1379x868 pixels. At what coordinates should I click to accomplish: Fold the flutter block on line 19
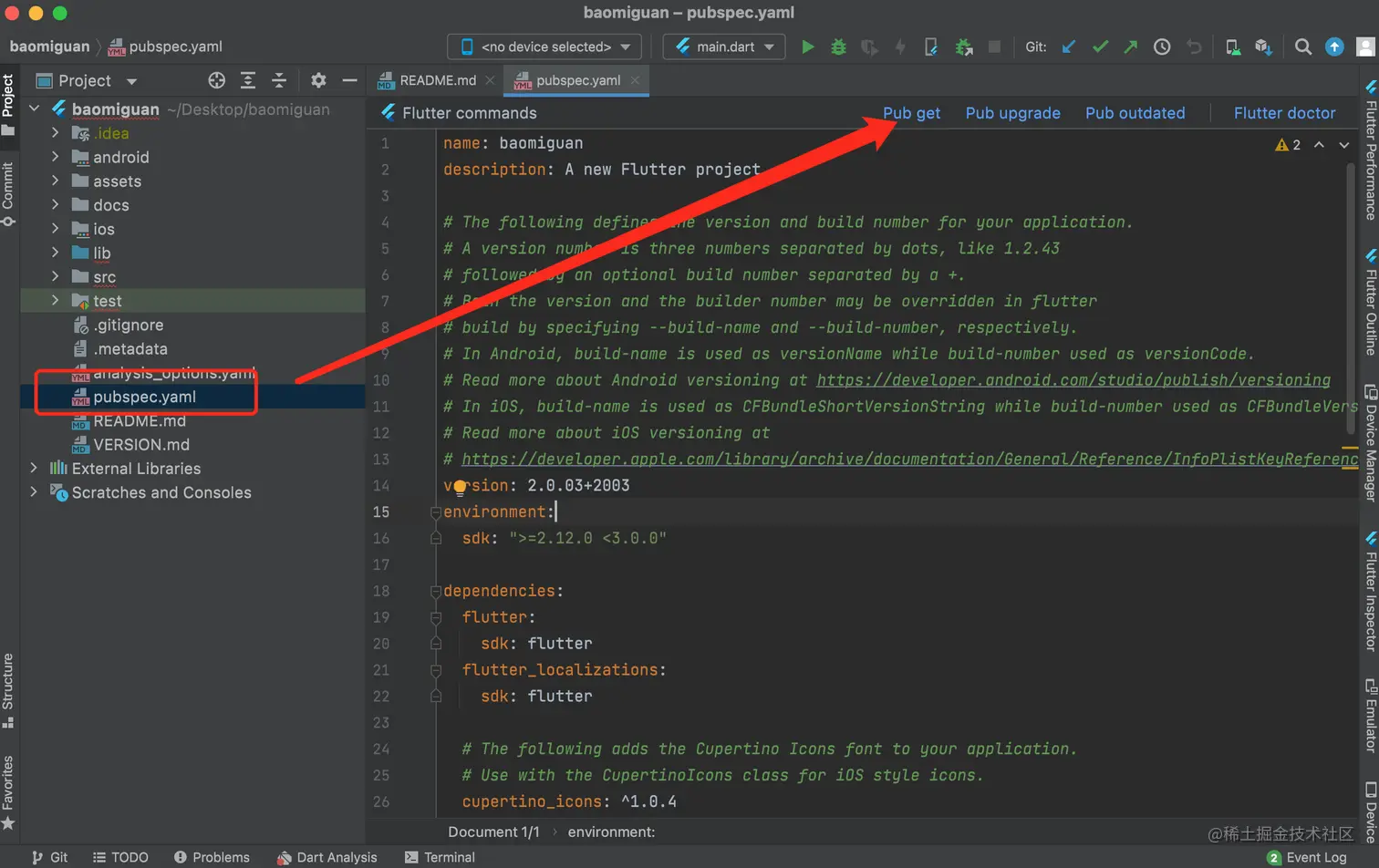click(436, 618)
